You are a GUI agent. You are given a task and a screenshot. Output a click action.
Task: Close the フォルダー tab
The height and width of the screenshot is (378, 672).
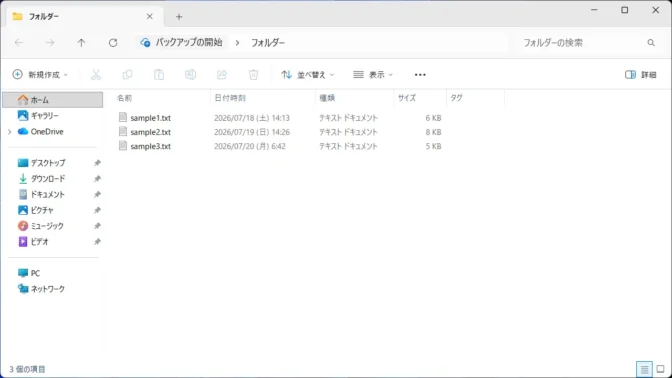tap(150, 16)
